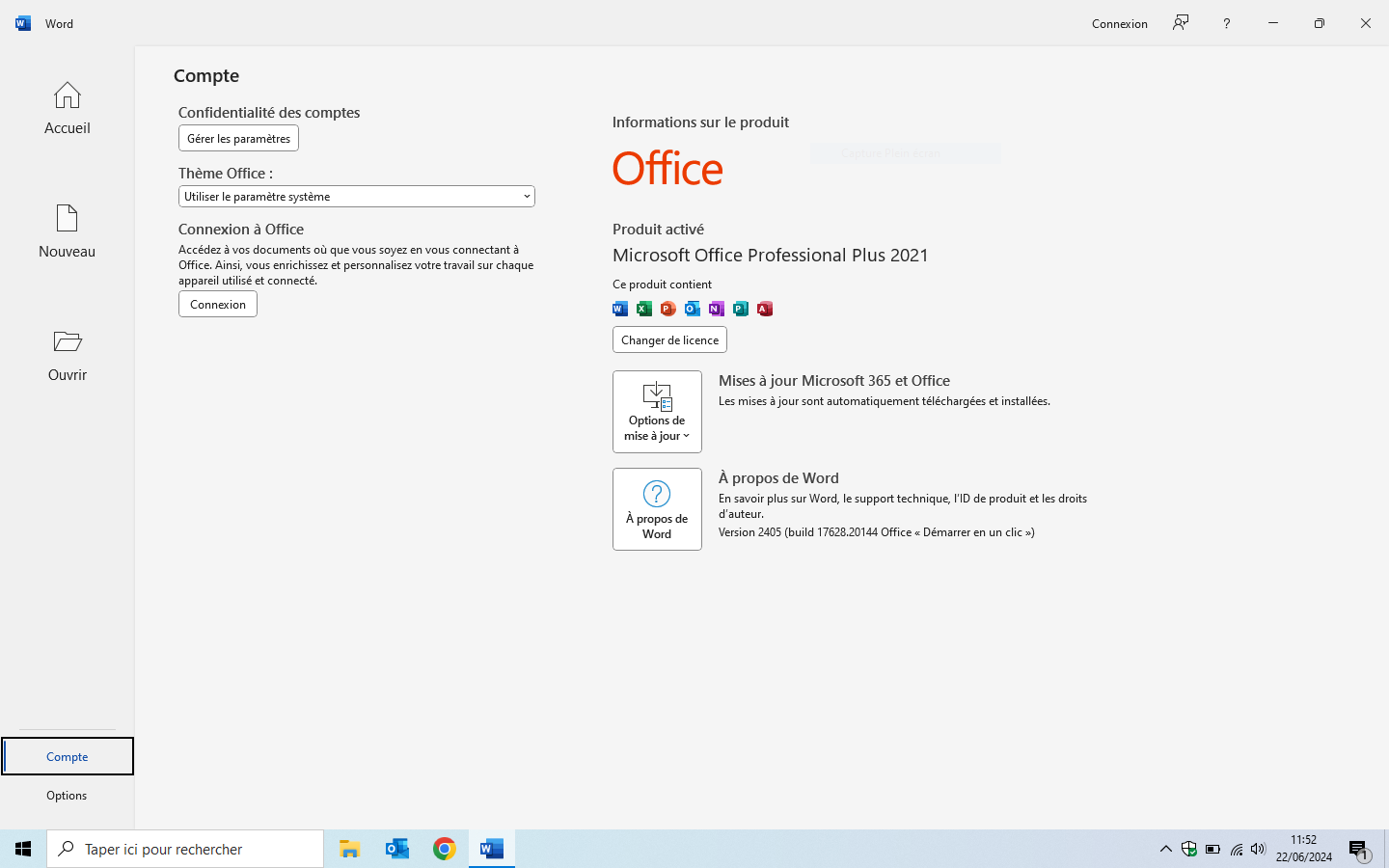Show hidden system tray icons
1389x868 pixels.
tap(1165, 849)
